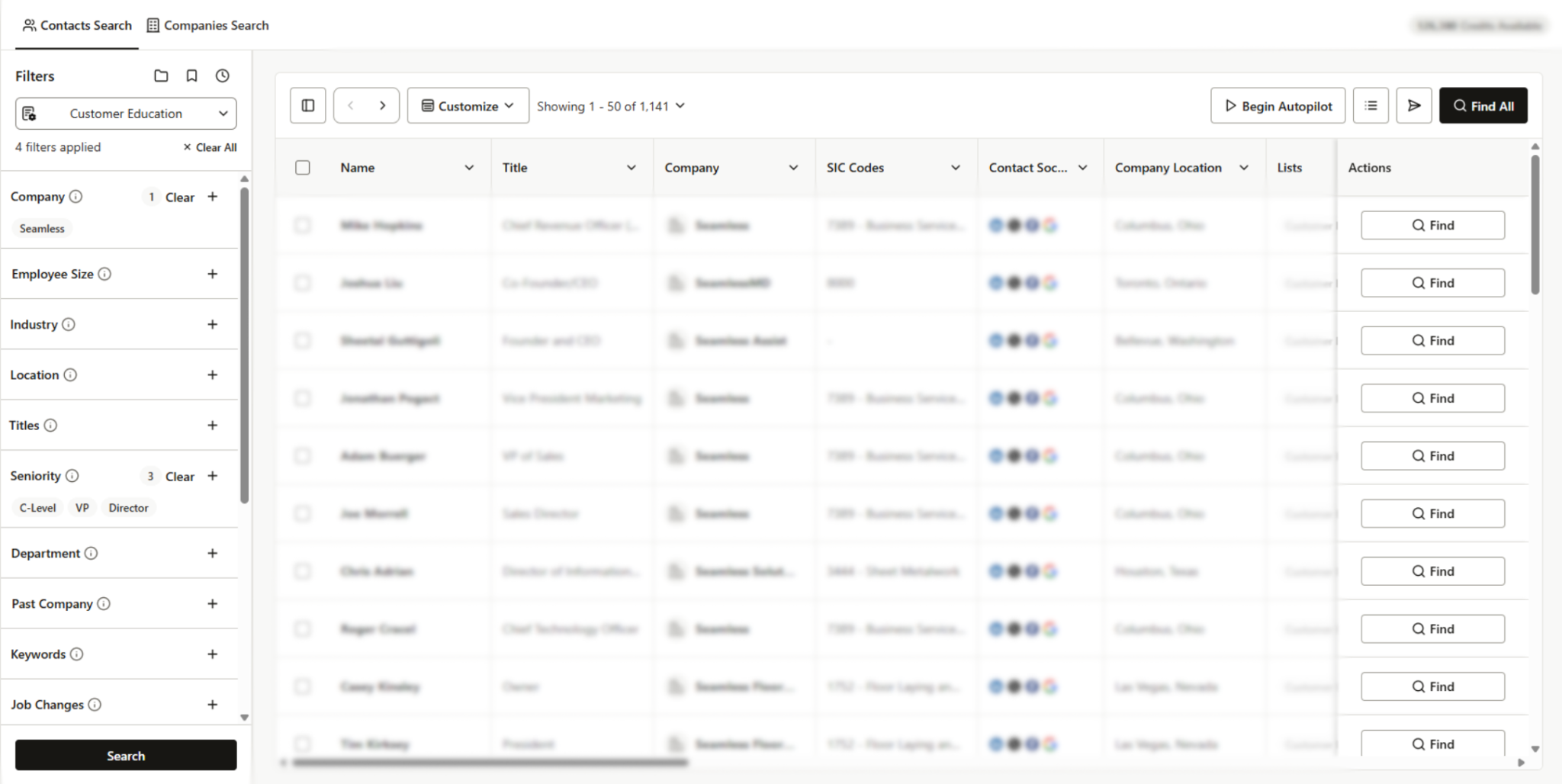Click info icon next to Job Changes
This screenshot has width=1562, height=784.
pos(95,704)
